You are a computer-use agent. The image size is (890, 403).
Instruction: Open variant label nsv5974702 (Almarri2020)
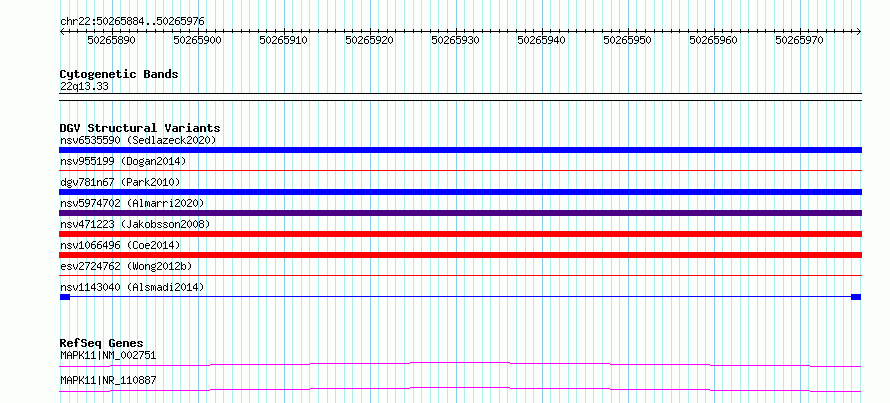(132, 203)
